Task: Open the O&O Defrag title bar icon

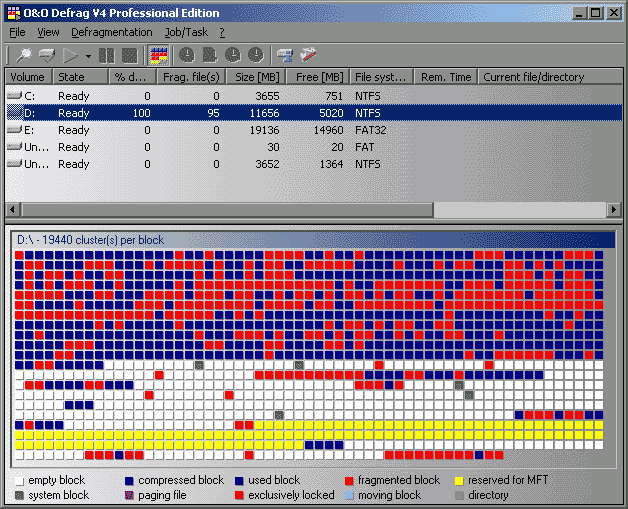Action: pyautogui.click(x=14, y=13)
